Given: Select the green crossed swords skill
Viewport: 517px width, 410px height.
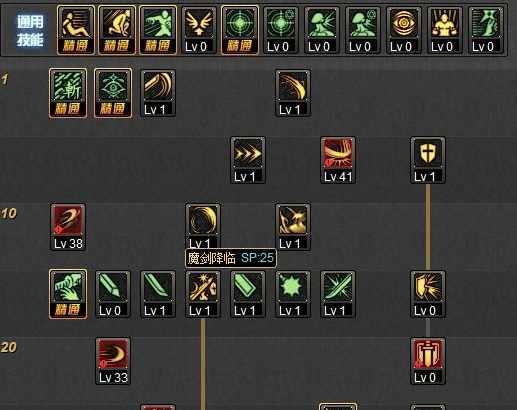Looking at the screenshot, I should (x=338, y=294).
